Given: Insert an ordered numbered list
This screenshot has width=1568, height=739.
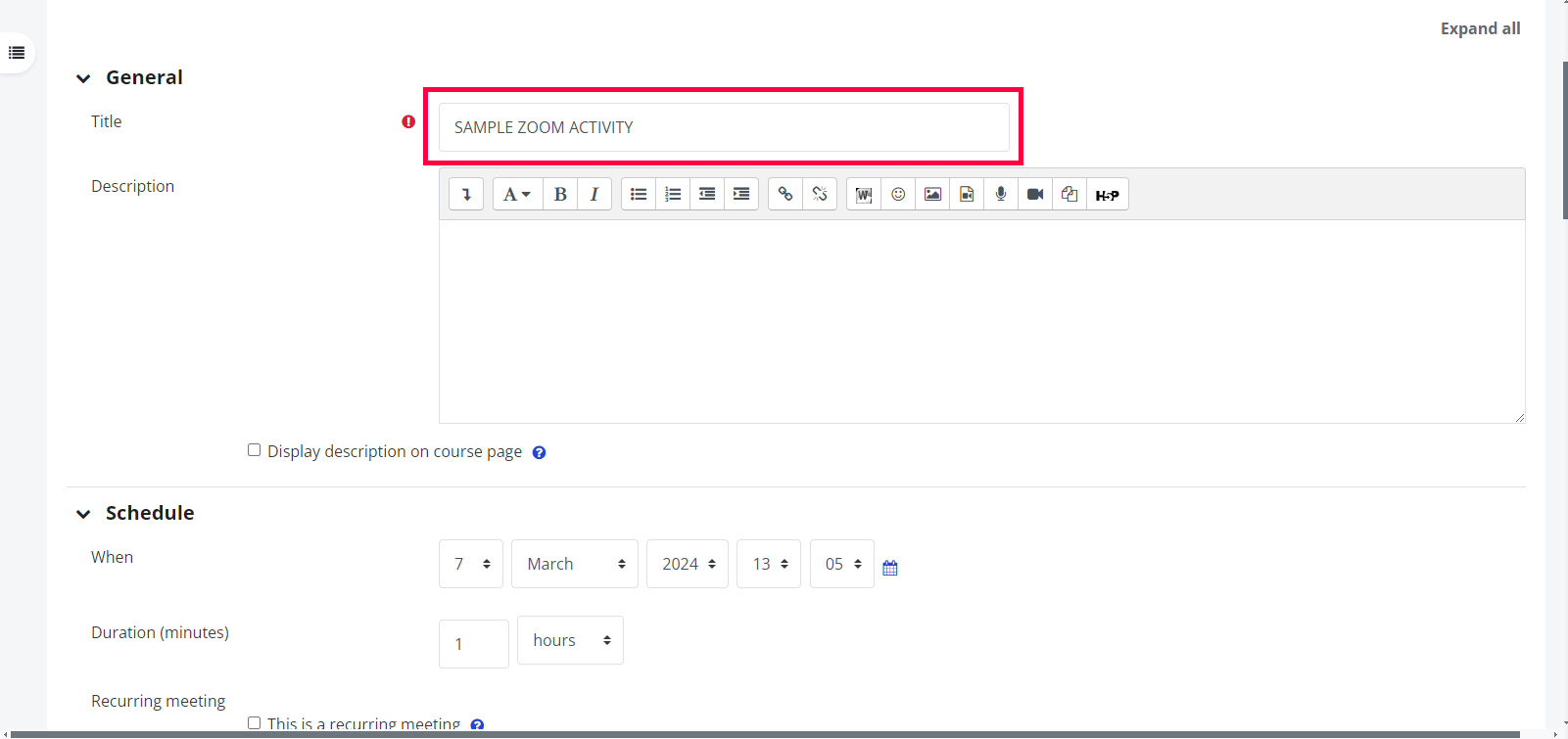Looking at the screenshot, I should click(x=673, y=194).
